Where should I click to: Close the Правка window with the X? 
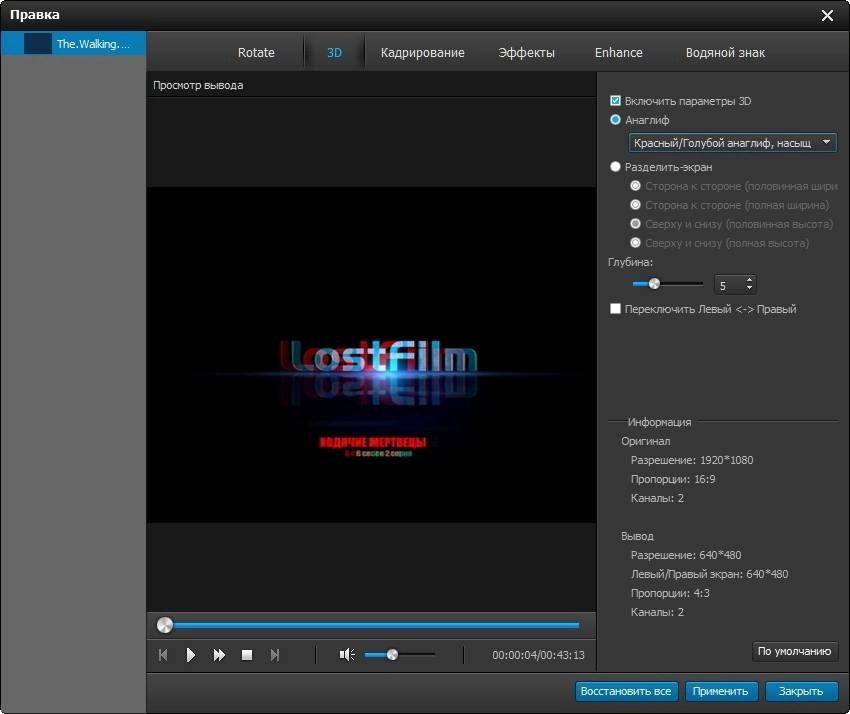827,15
